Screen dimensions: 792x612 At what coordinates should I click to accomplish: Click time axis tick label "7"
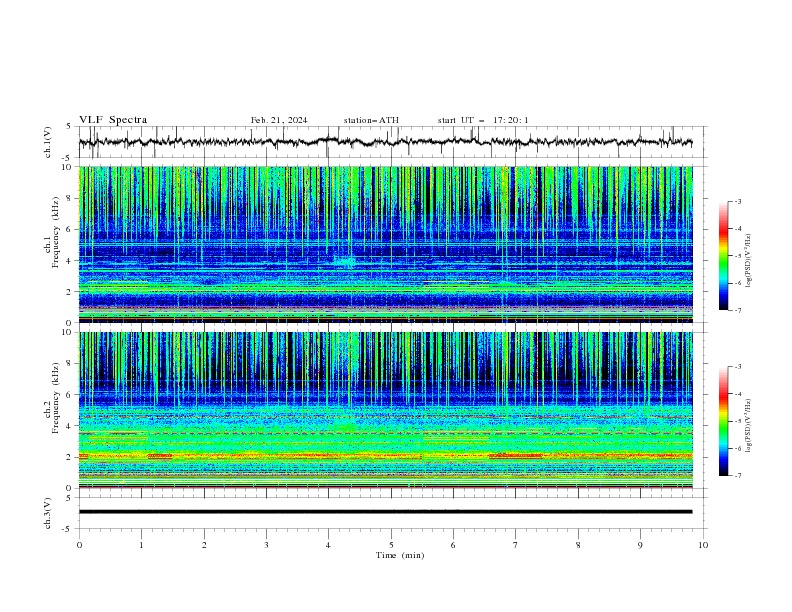click(516, 545)
